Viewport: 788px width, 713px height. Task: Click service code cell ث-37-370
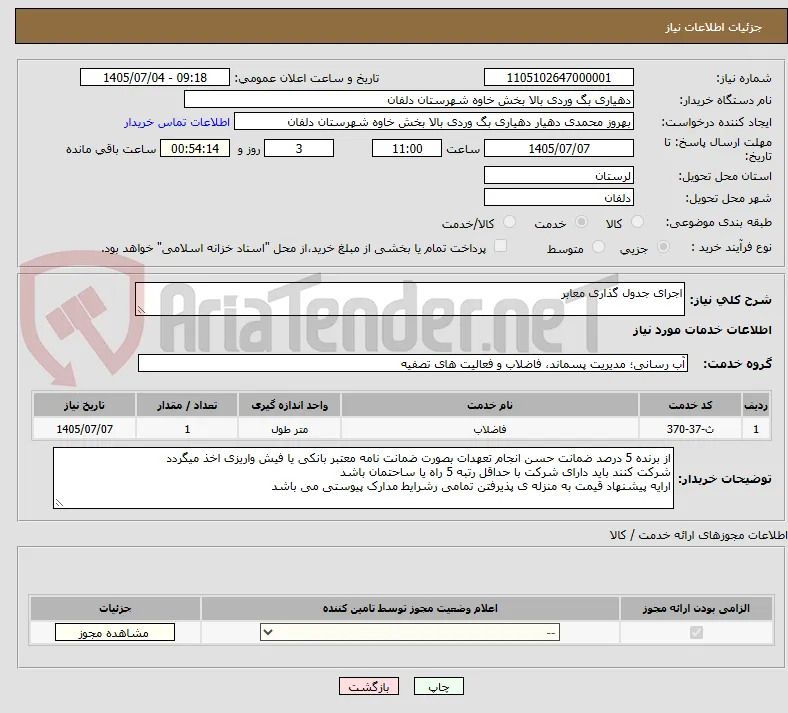690,429
